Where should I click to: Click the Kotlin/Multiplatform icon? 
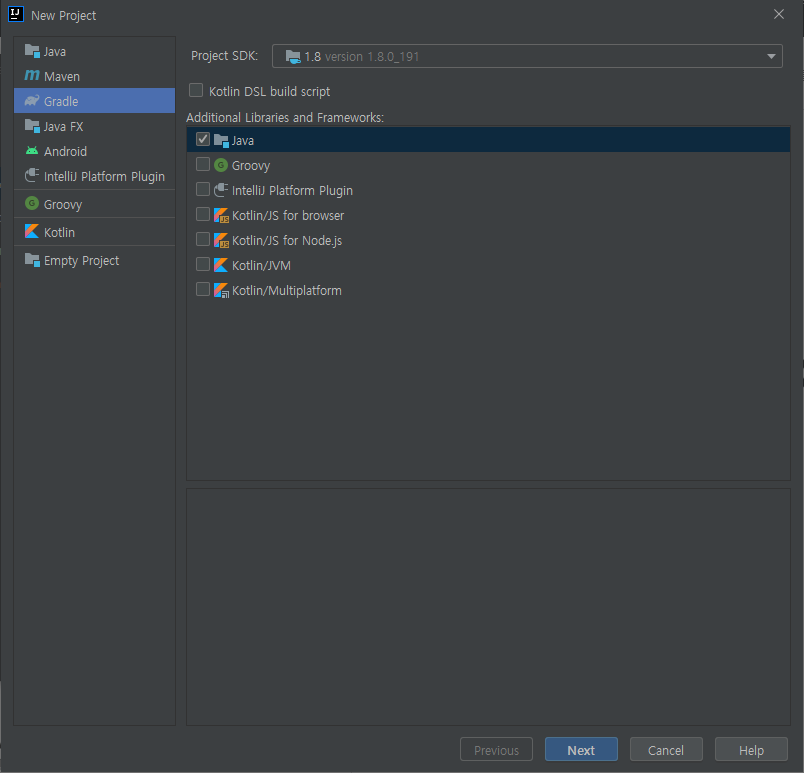pyautogui.click(x=221, y=290)
